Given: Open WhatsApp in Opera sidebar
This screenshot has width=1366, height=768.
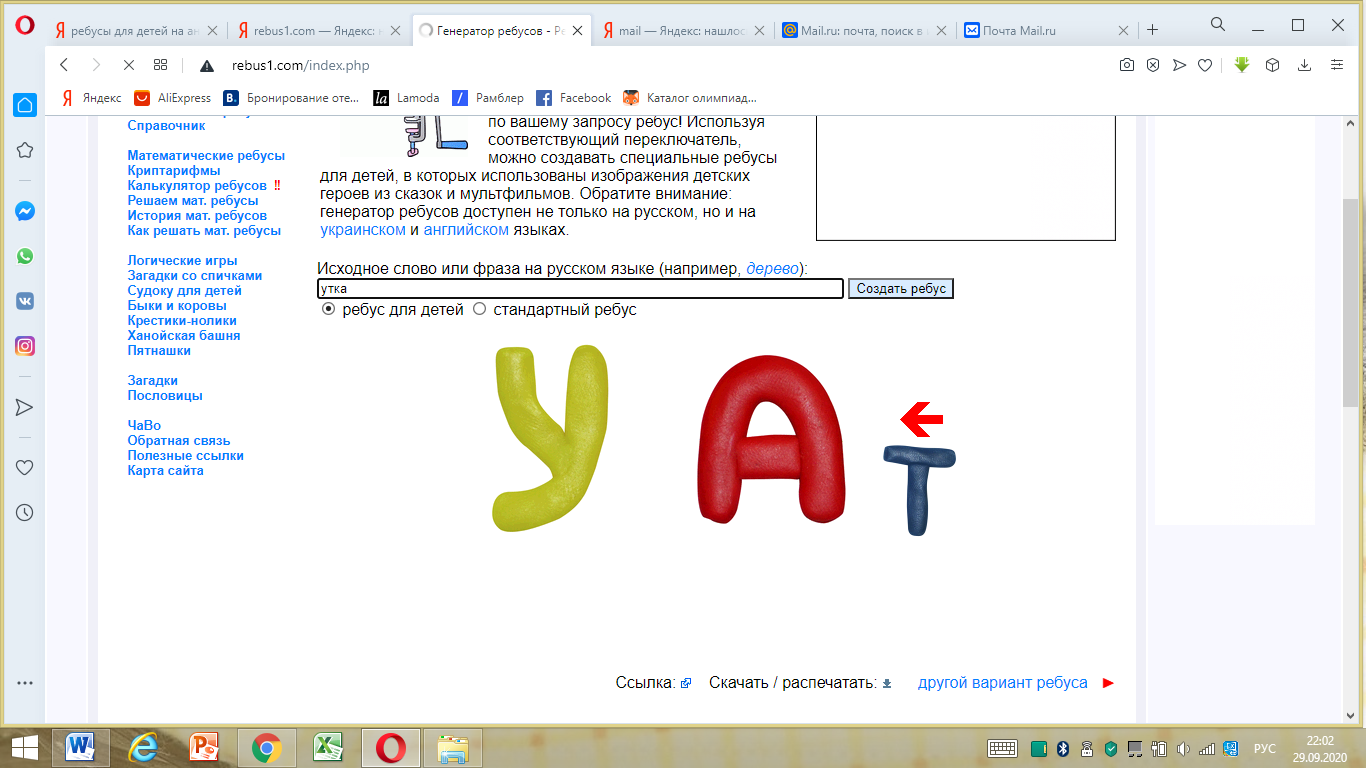Looking at the screenshot, I should pos(25,256).
